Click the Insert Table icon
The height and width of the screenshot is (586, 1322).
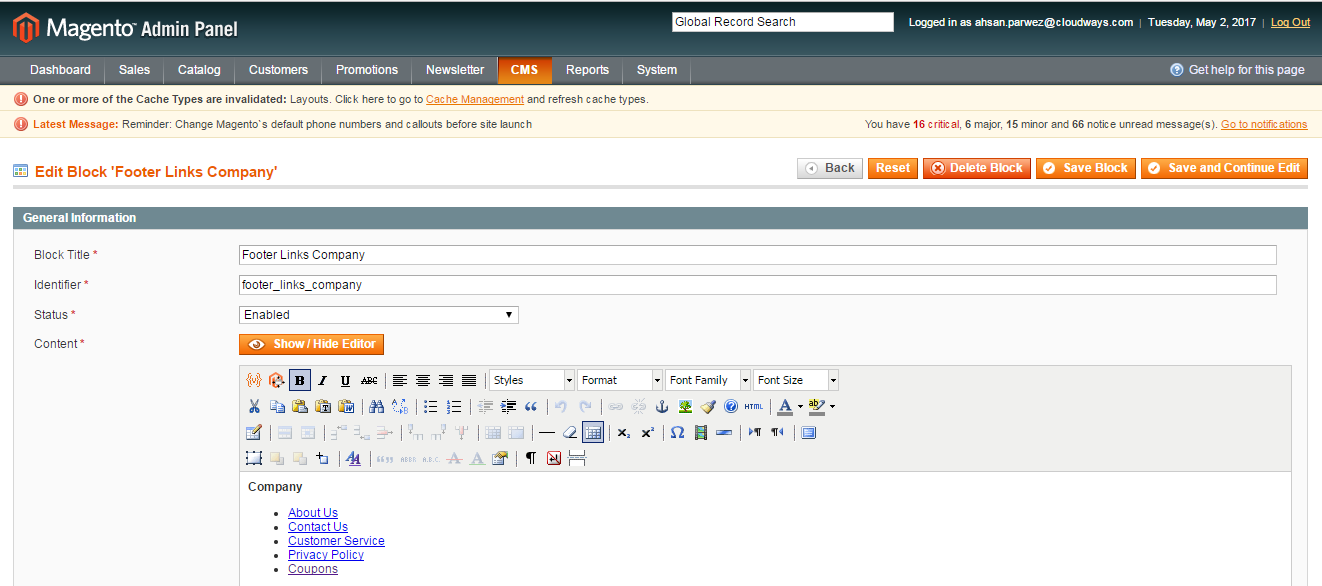coord(254,432)
